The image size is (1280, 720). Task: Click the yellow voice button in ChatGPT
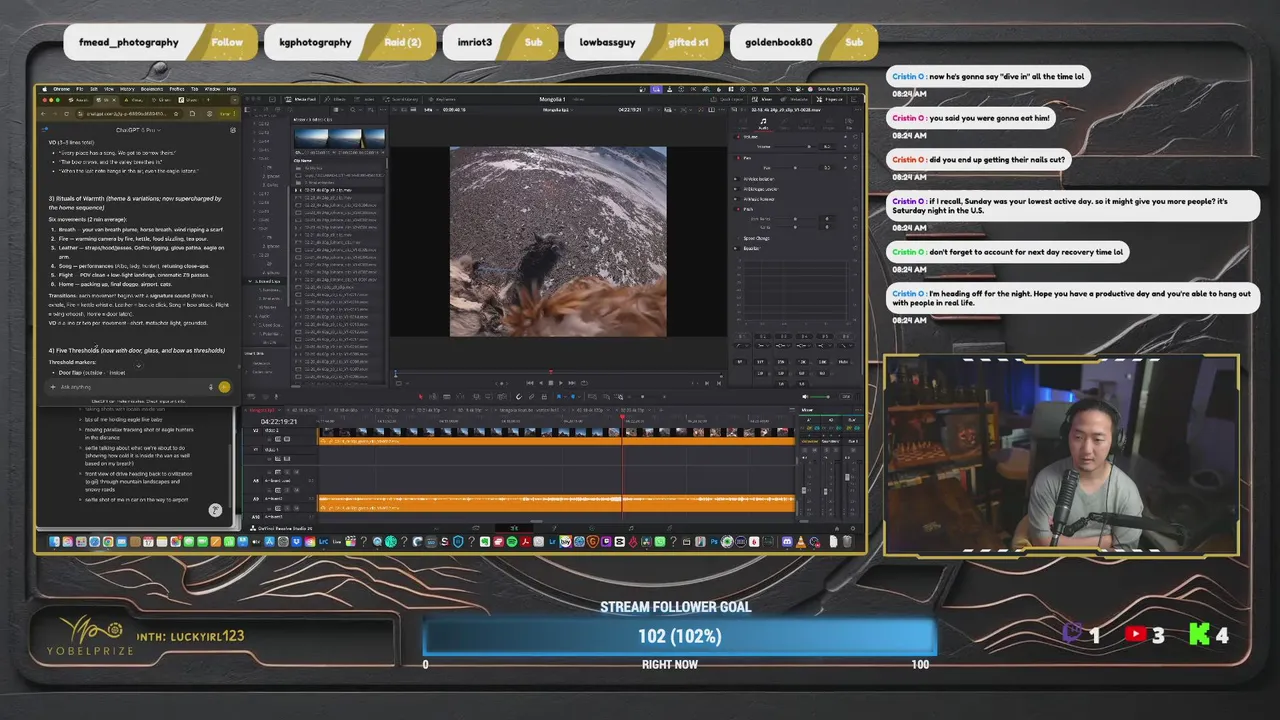224,387
